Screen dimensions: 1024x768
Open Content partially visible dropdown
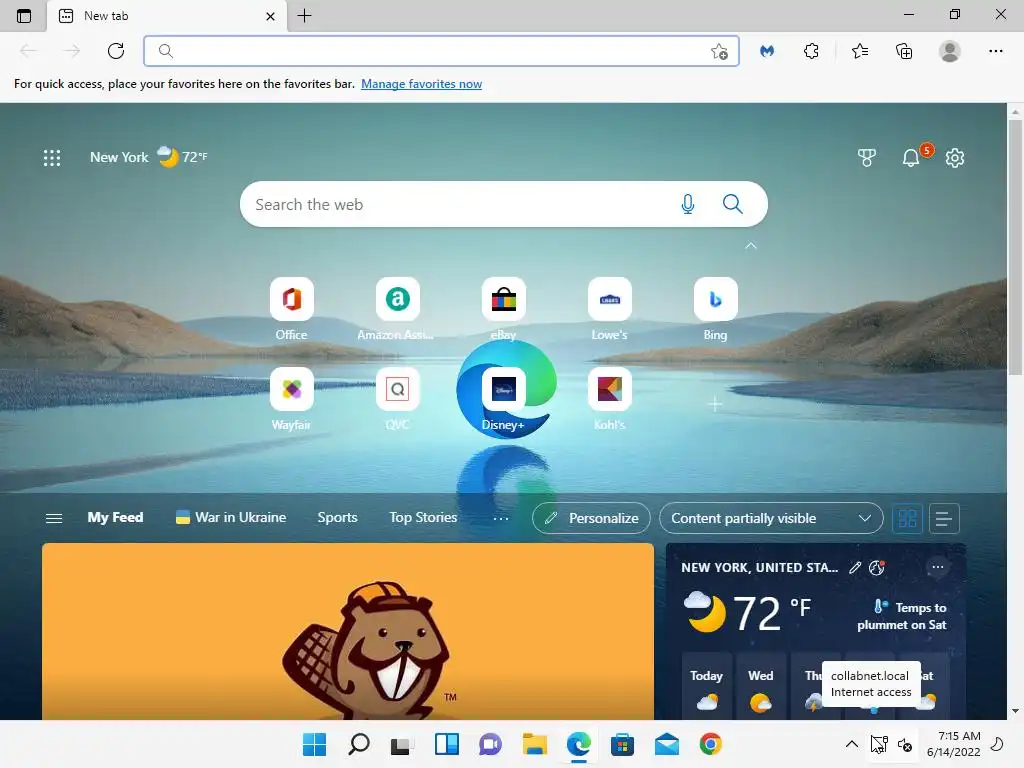[771, 518]
